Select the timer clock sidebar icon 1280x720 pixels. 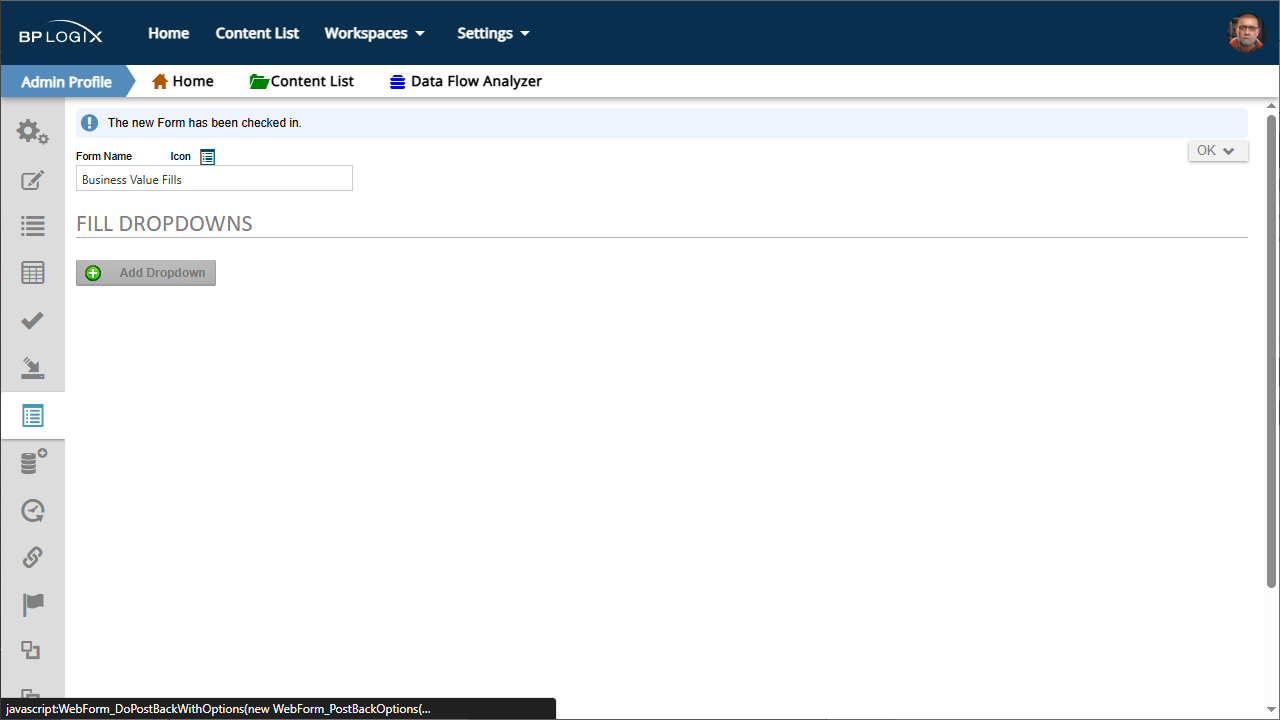pos(32,510)
